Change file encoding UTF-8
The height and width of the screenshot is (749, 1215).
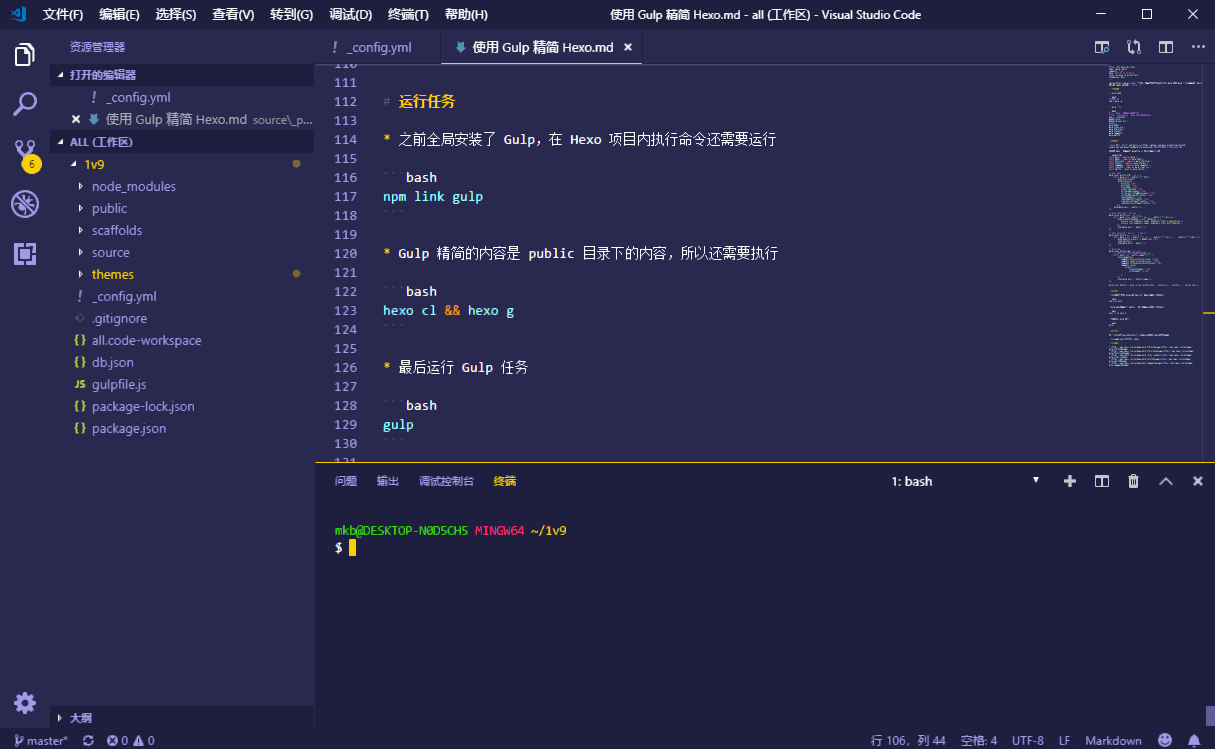pyautogui.click(x=1028, y=741)
